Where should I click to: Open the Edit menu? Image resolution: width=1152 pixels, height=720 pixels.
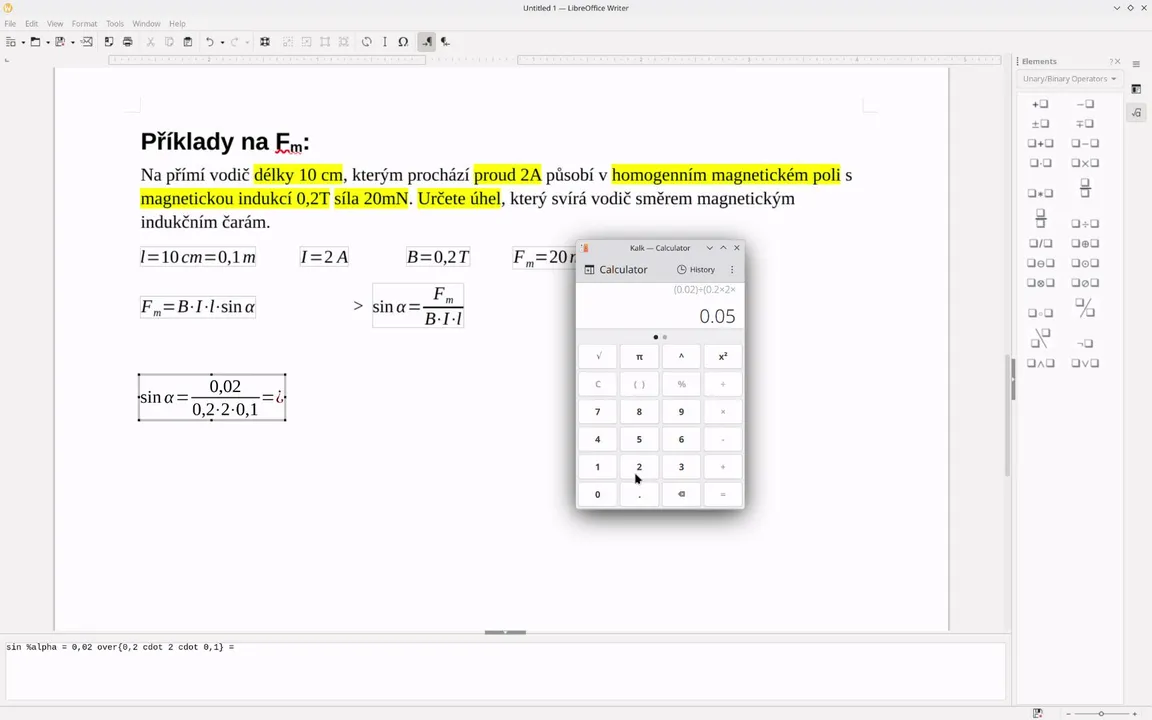tap(32, 24)
